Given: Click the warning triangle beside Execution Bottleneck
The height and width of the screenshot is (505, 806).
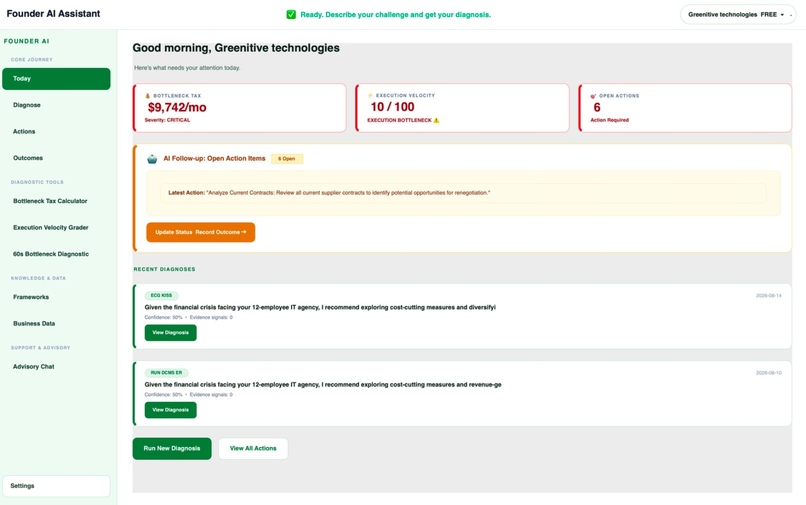Looking at the screenshot, I should pyautogui.click(x=436, y=120).
